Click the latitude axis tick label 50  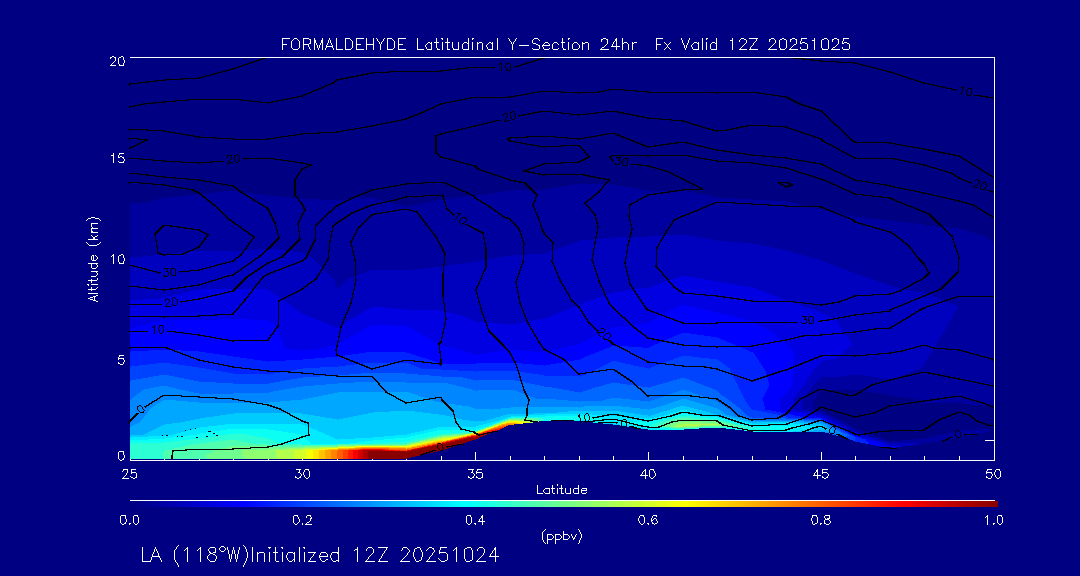click(993, 474)
